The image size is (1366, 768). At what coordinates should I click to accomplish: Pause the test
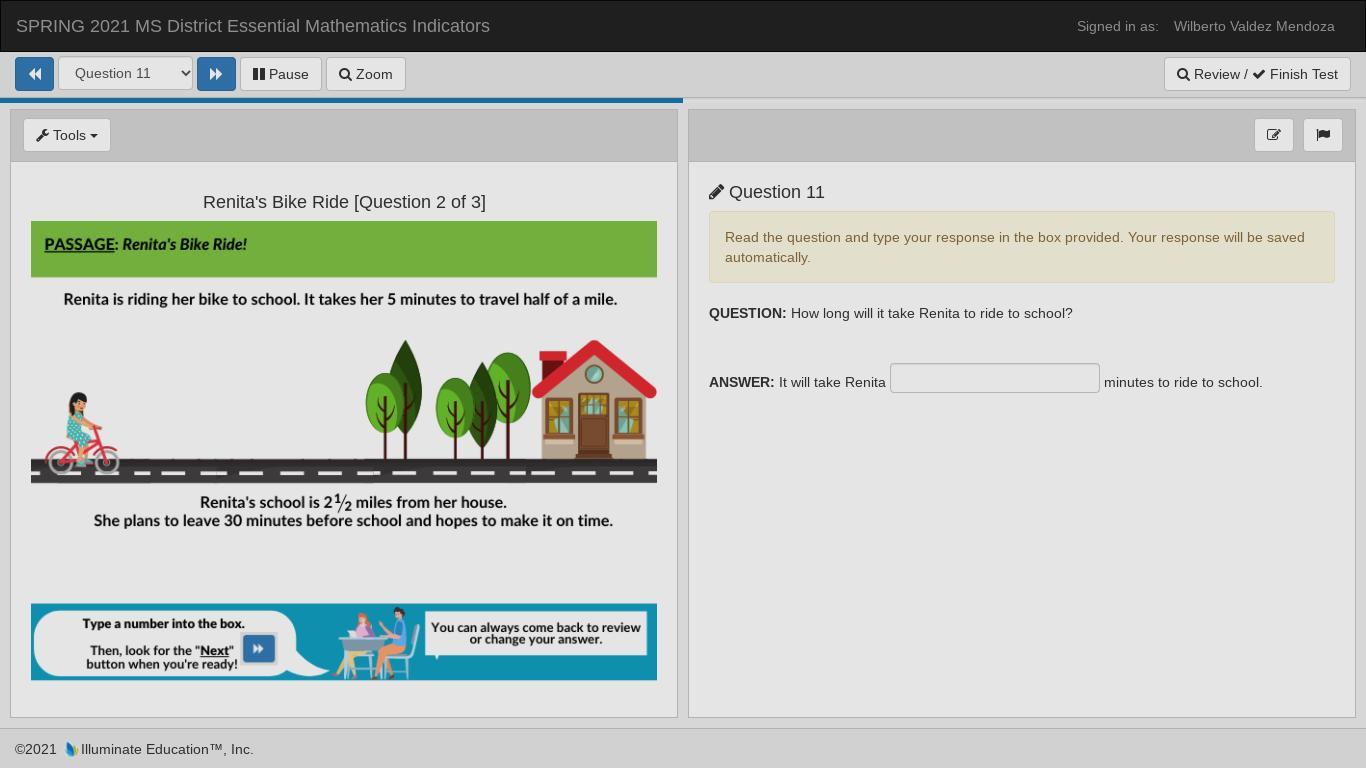[280, 74]
